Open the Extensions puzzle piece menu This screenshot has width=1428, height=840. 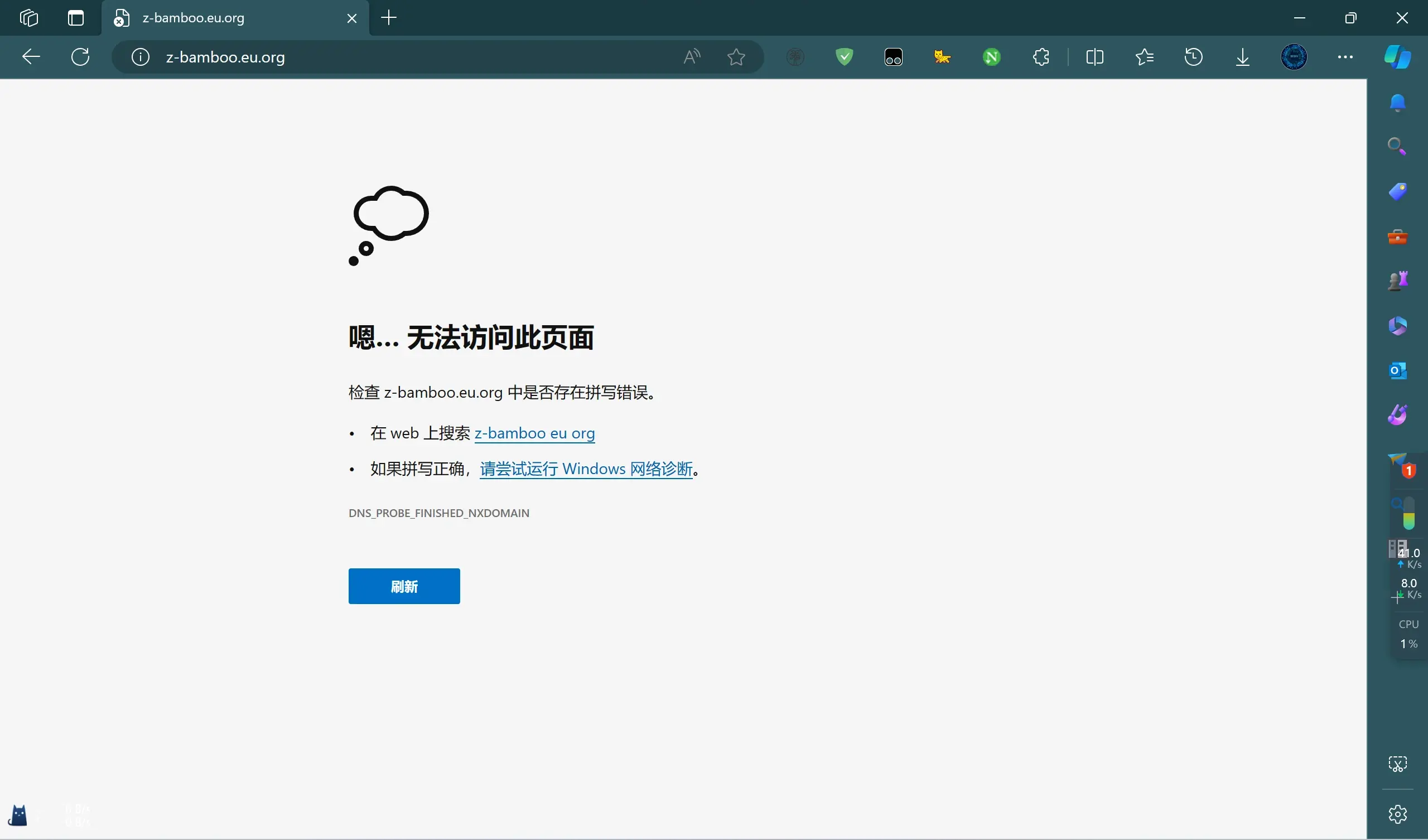[x=1041, y=57]
